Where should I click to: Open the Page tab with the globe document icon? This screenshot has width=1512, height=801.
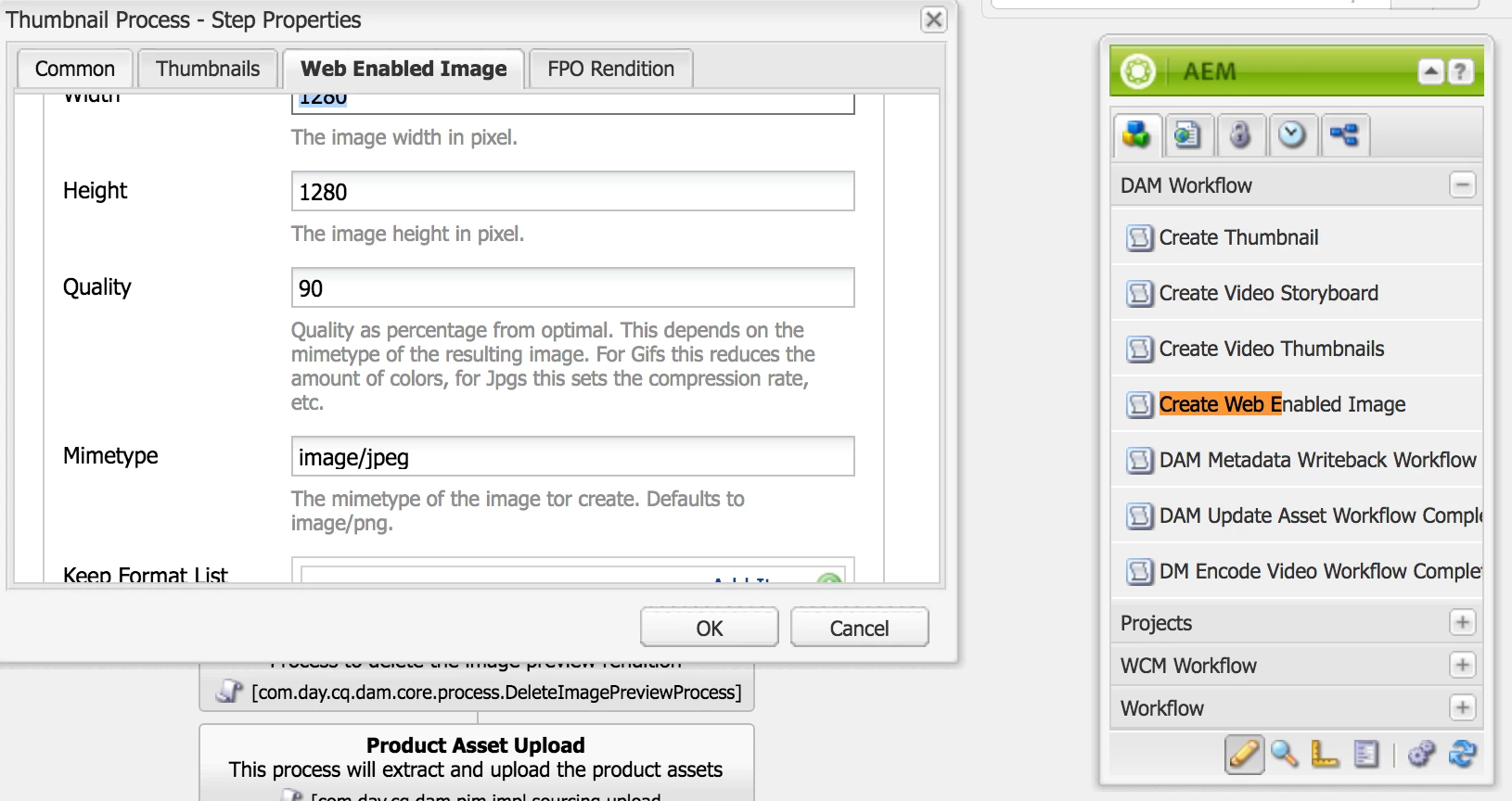click(x=1187, y=135)
